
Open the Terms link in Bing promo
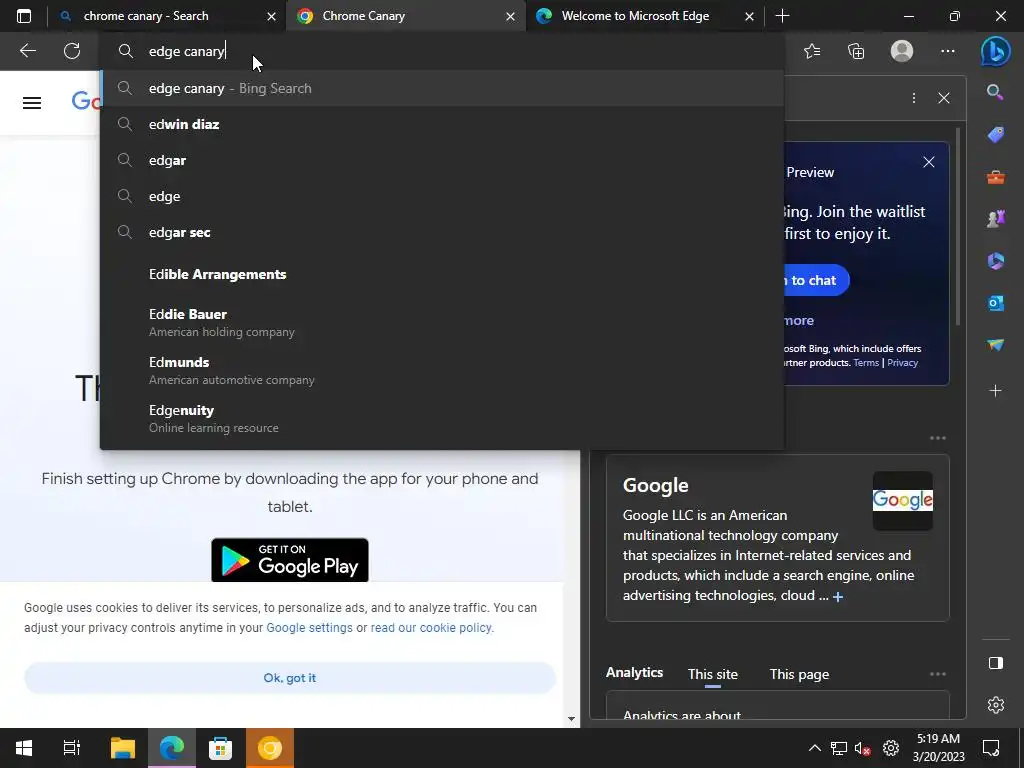pyautogui.click(x=866, y=363)
